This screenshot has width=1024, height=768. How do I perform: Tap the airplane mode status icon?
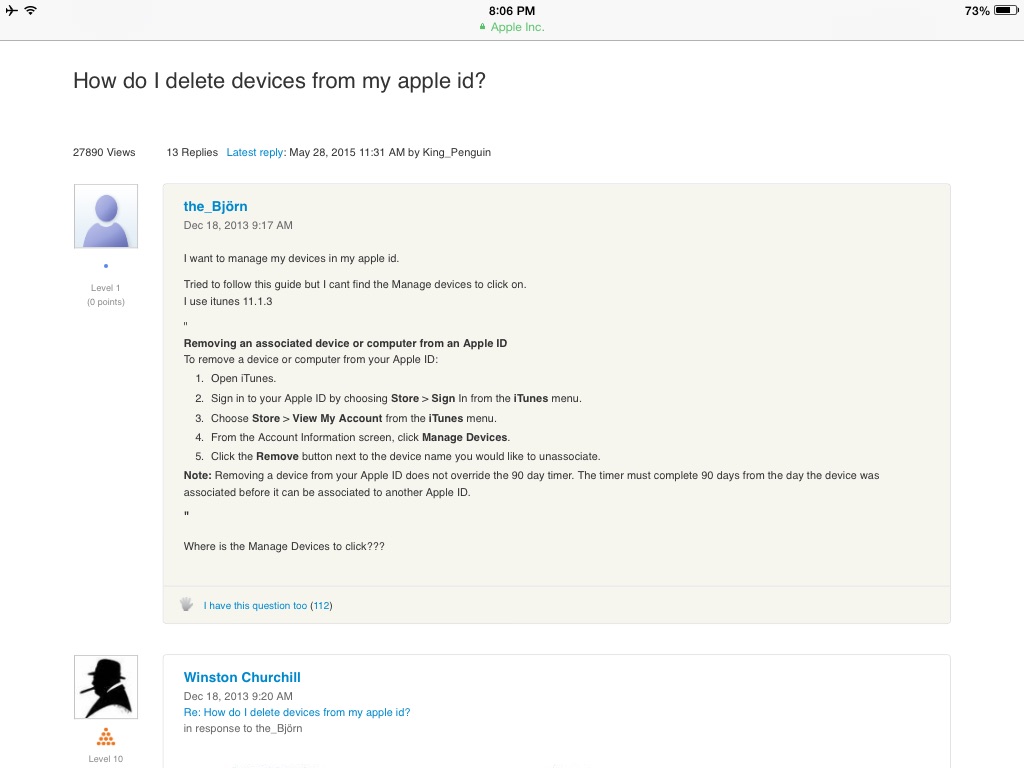[11, 10]
